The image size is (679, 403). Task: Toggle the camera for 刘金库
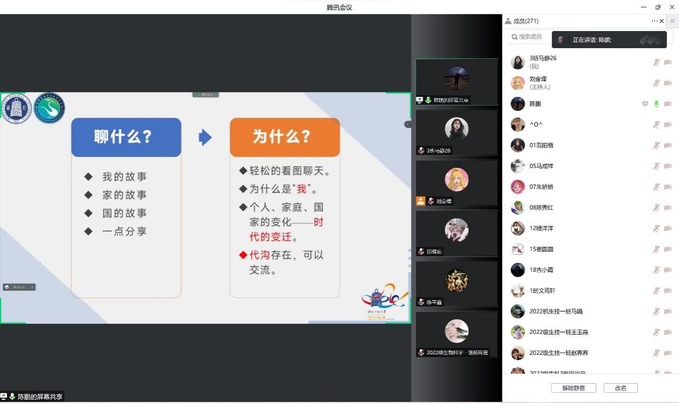[667, 83]
